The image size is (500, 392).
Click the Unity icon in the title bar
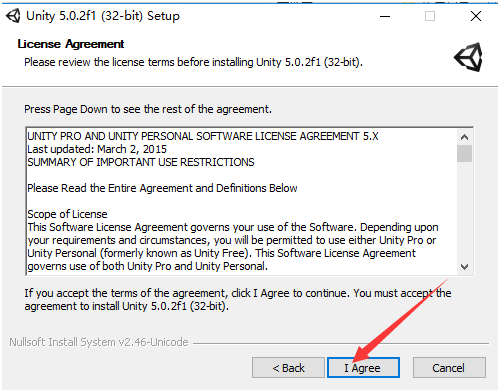click(x=13, y=16)
